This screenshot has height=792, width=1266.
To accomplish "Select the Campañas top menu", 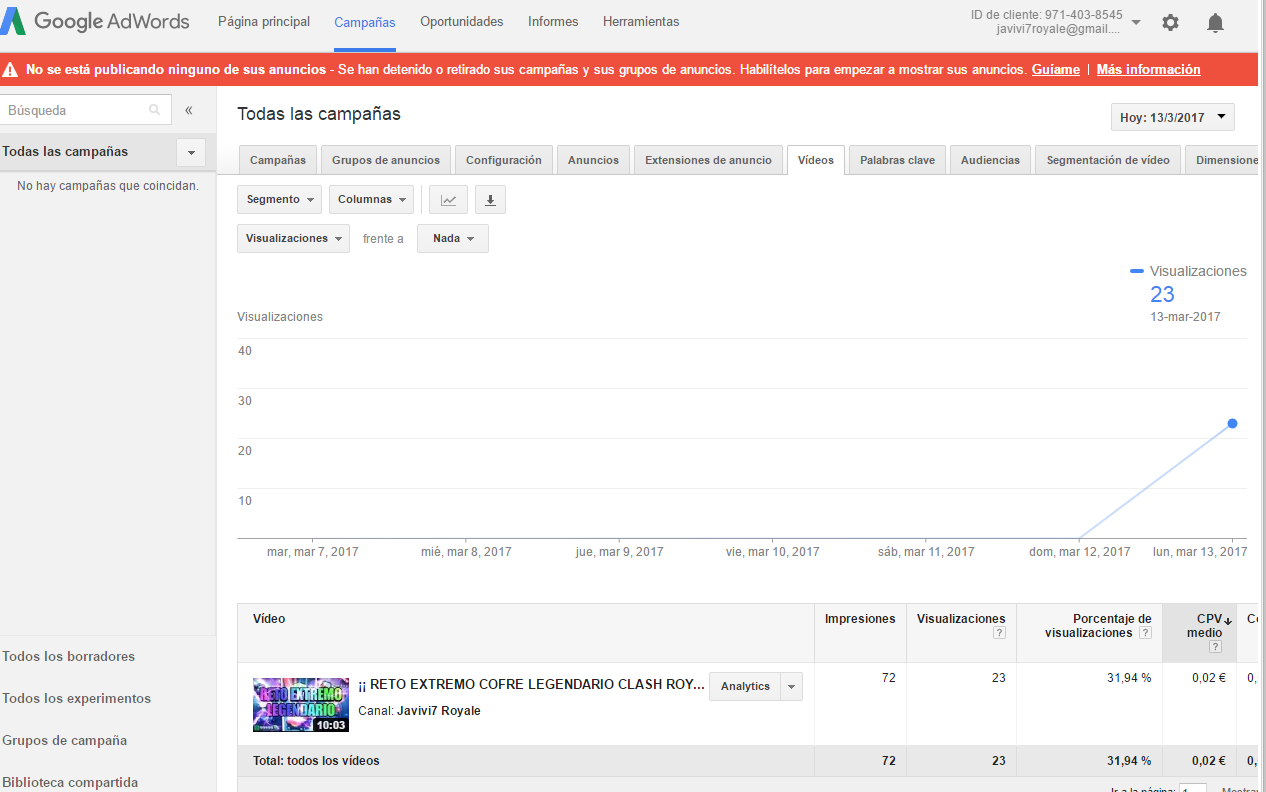I will [365, 22].
